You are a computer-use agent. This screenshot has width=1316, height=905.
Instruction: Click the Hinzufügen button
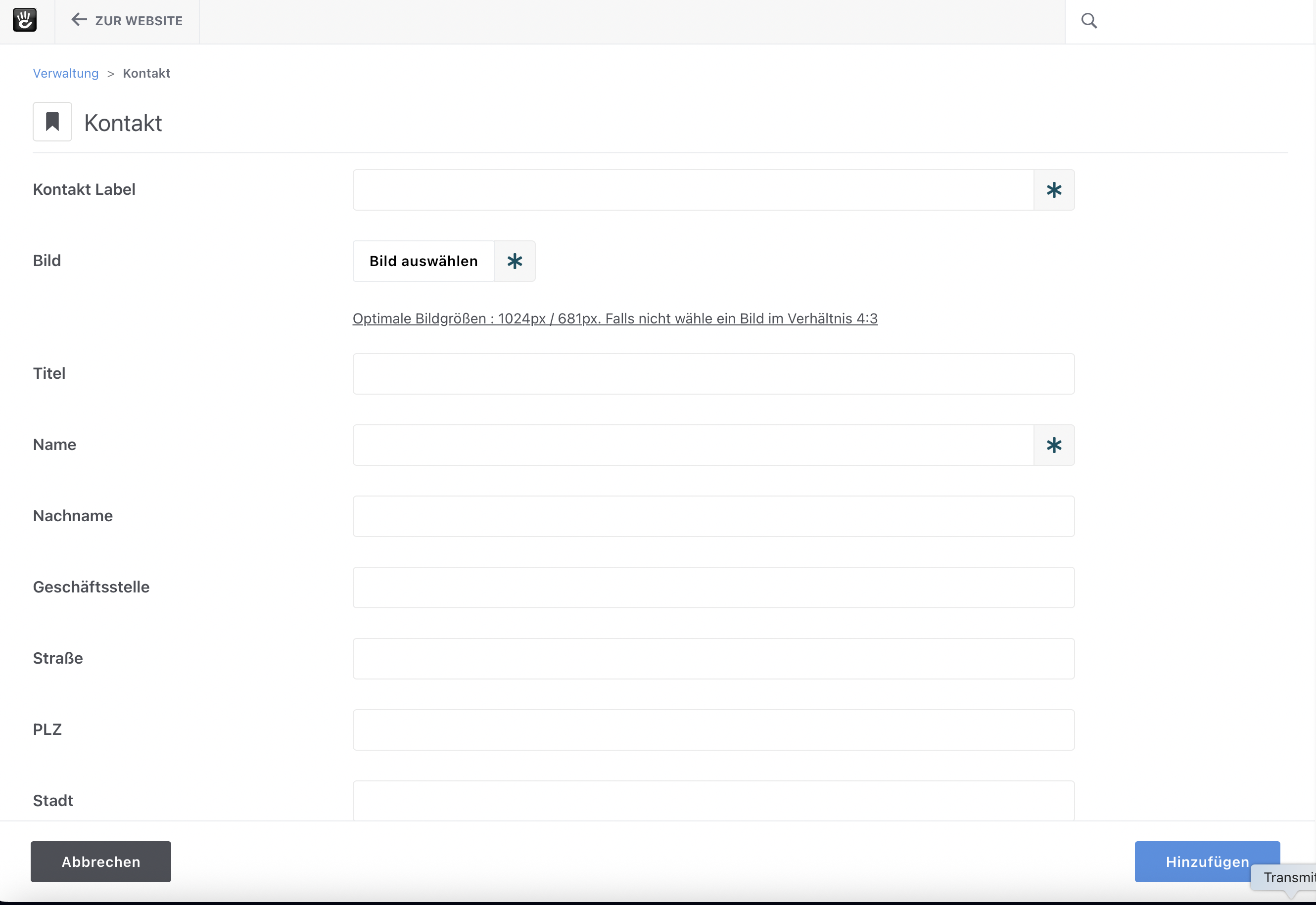click(1207, 861)
